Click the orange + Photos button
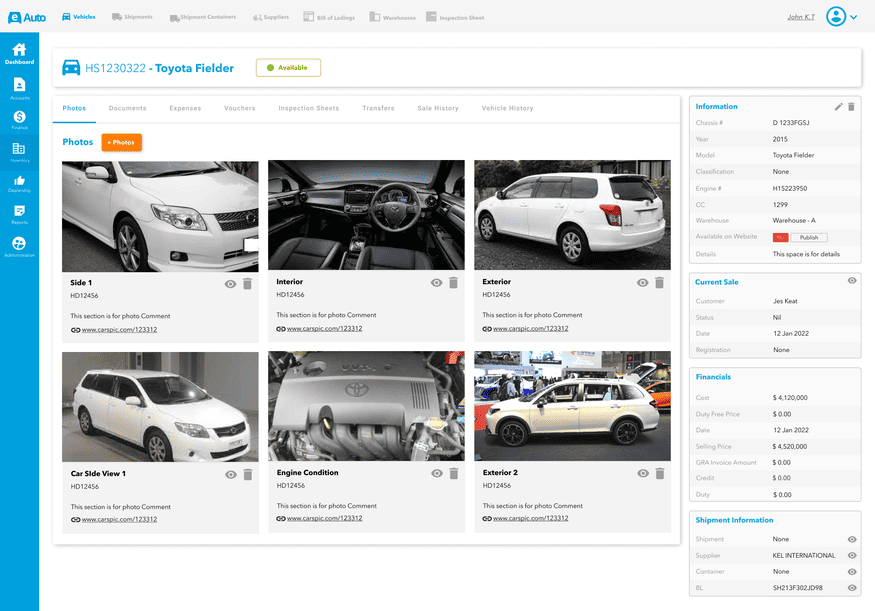 (122, 142)
